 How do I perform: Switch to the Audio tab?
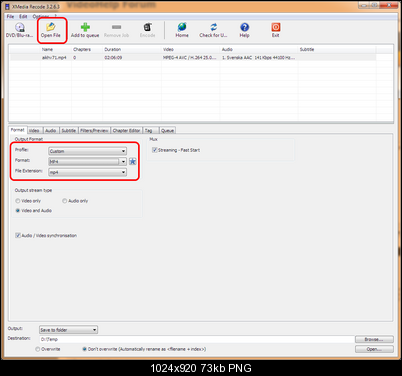pyautogui.click(x=51, y=130)
